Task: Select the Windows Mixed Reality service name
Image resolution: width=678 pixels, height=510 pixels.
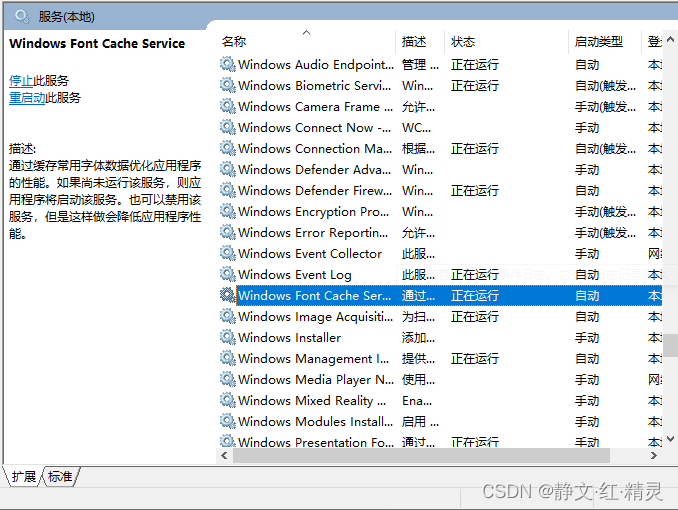Action: (x=312, y=401)
